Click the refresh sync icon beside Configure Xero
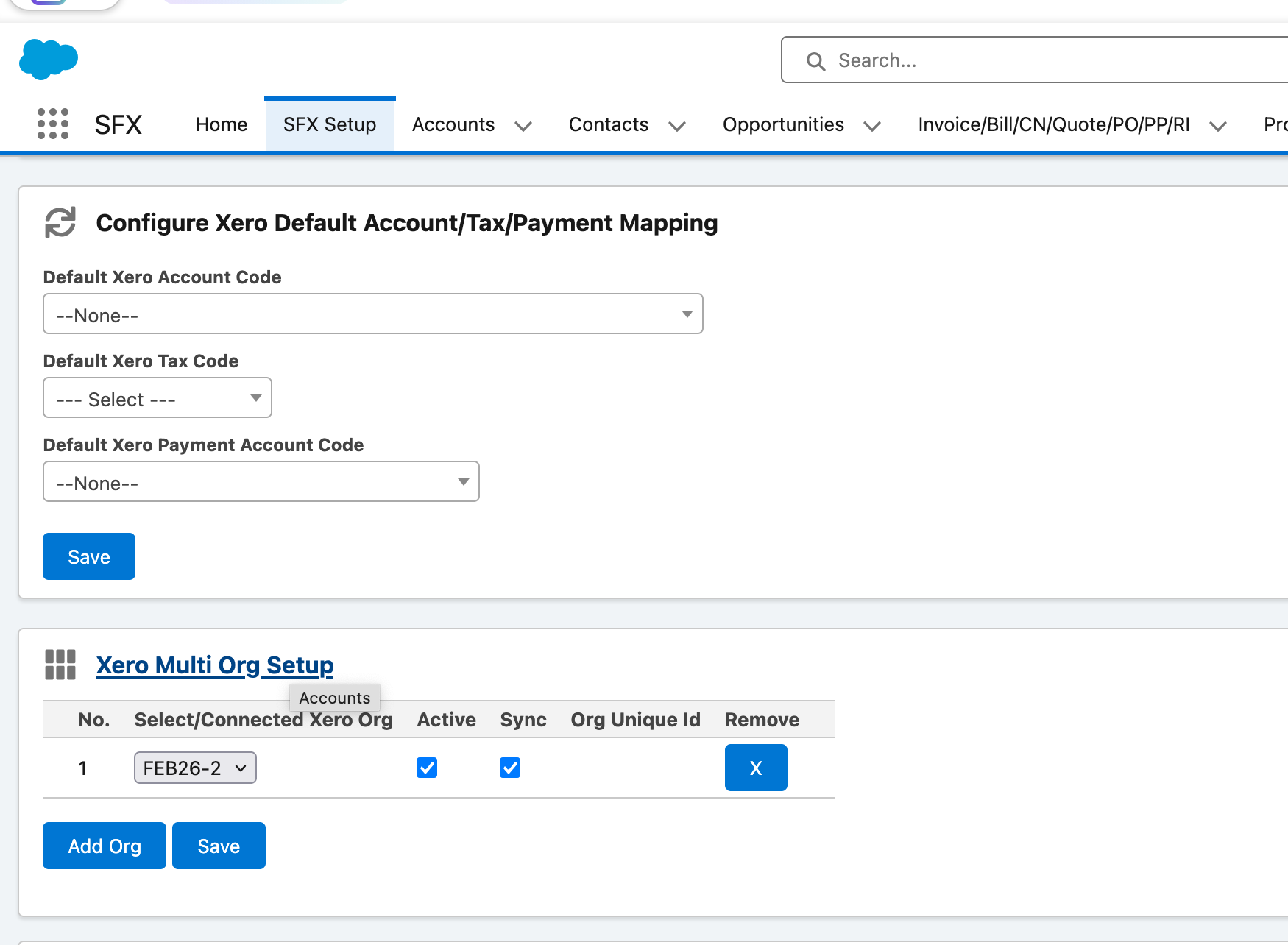Screen dimensions: 1288x945 tap(60, 222)
